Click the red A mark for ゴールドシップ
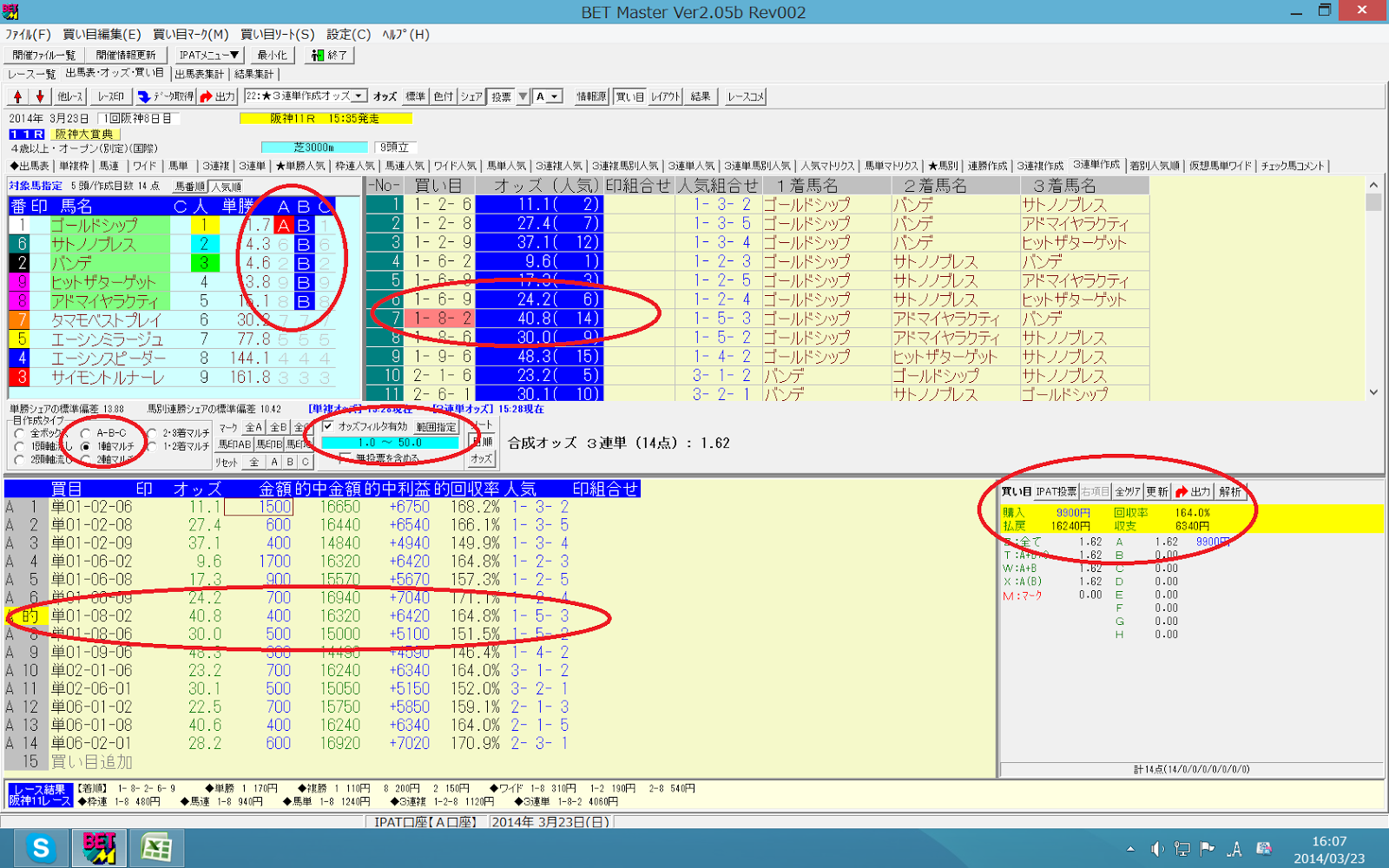The image size is (1389, 868). click(283, 225)
